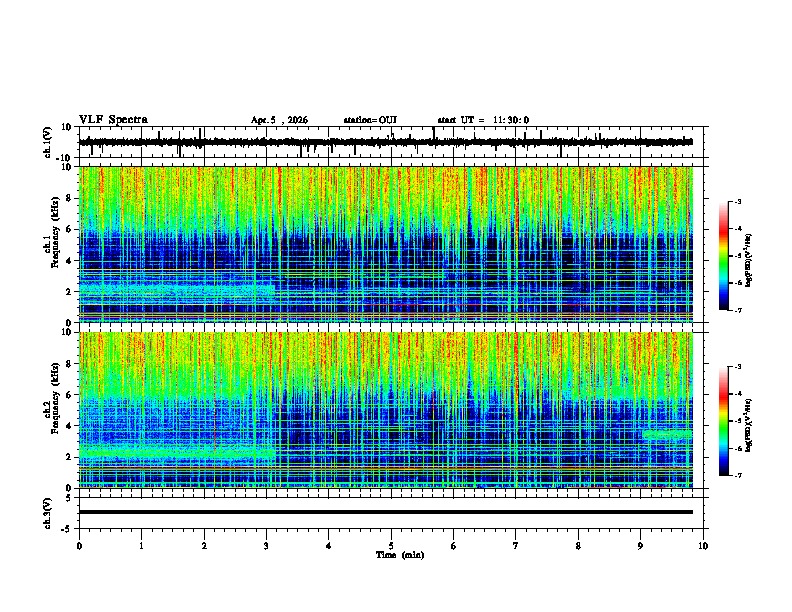Click the "8" kHz tick on ch.1 spectrogram

pos(69,198)
